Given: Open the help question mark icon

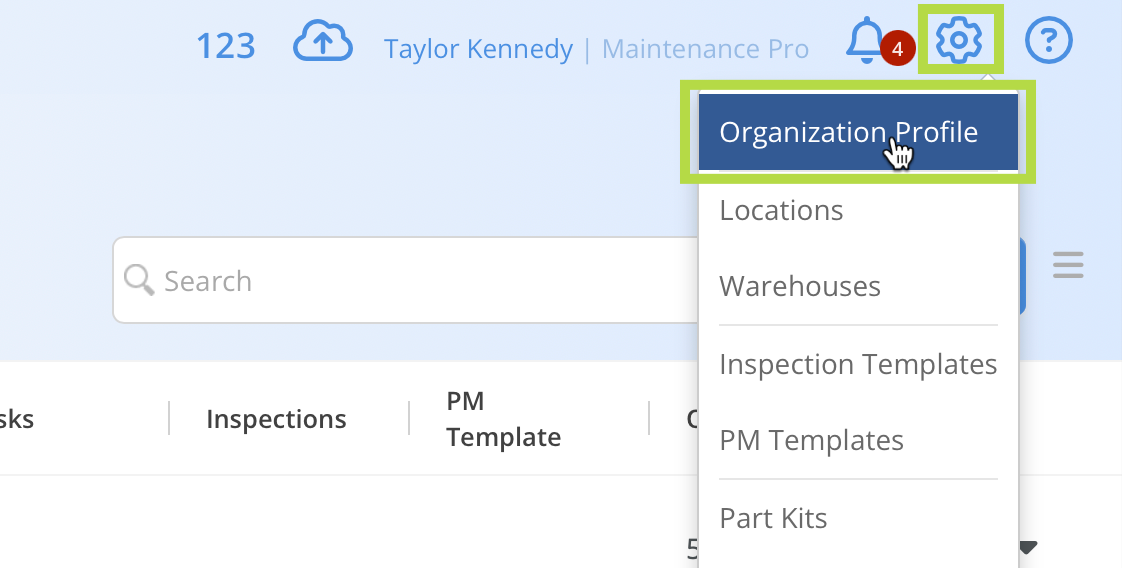Looking at the screenshot, I should click(x=1048, y=40).
